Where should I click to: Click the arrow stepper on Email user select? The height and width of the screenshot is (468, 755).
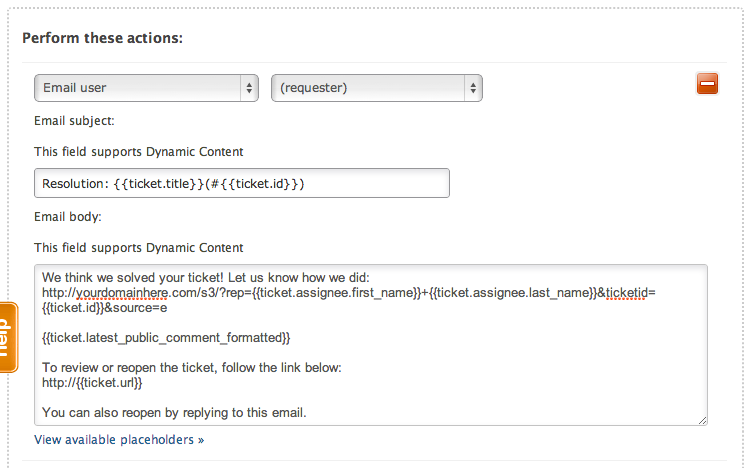248,88
